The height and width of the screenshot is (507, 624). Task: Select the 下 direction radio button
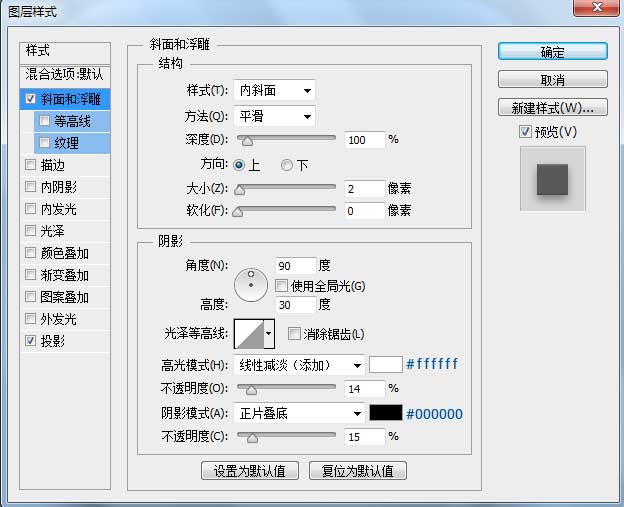tap(287, 165)
